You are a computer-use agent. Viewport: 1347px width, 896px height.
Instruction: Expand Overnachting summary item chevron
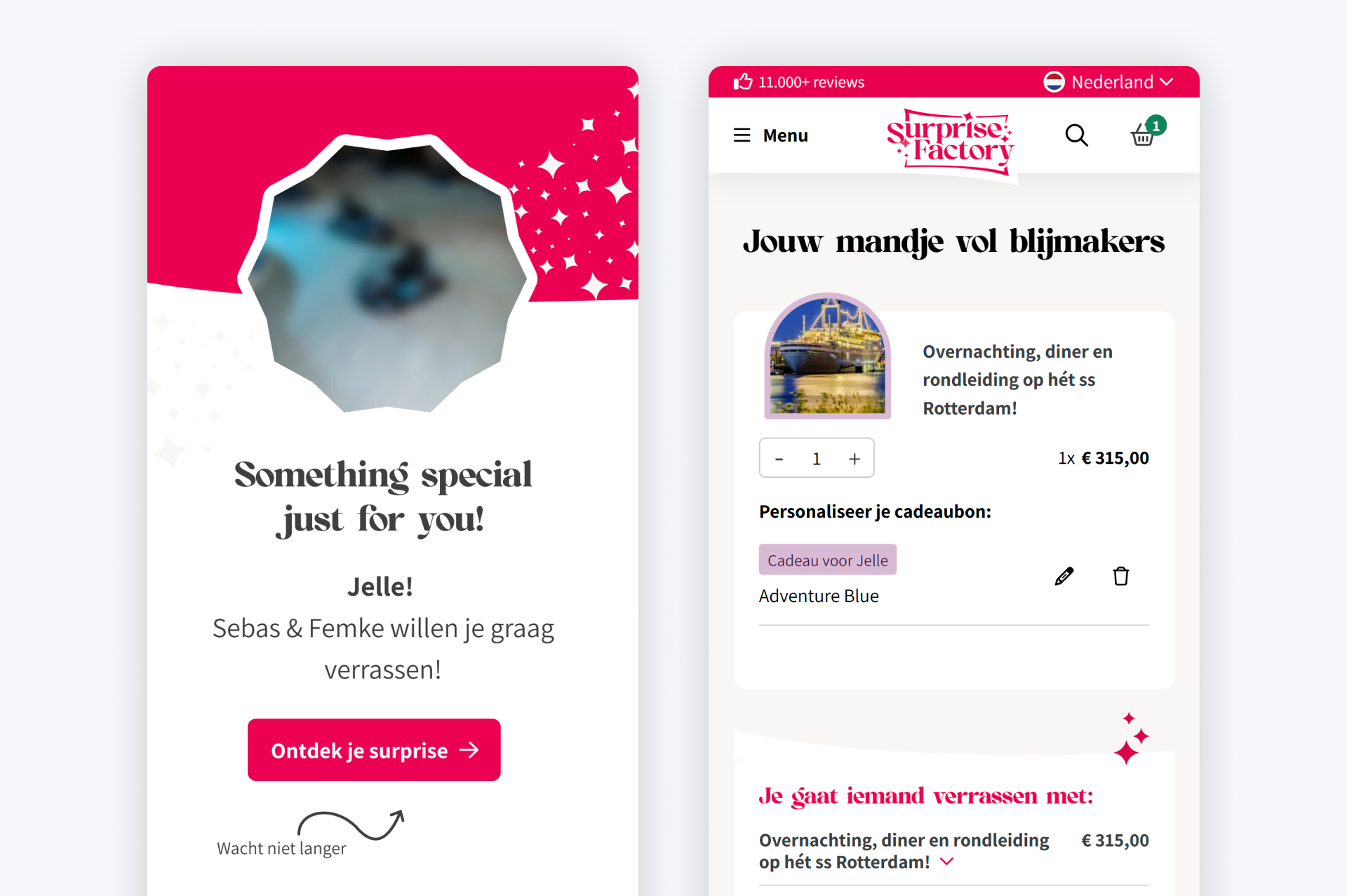947,861
